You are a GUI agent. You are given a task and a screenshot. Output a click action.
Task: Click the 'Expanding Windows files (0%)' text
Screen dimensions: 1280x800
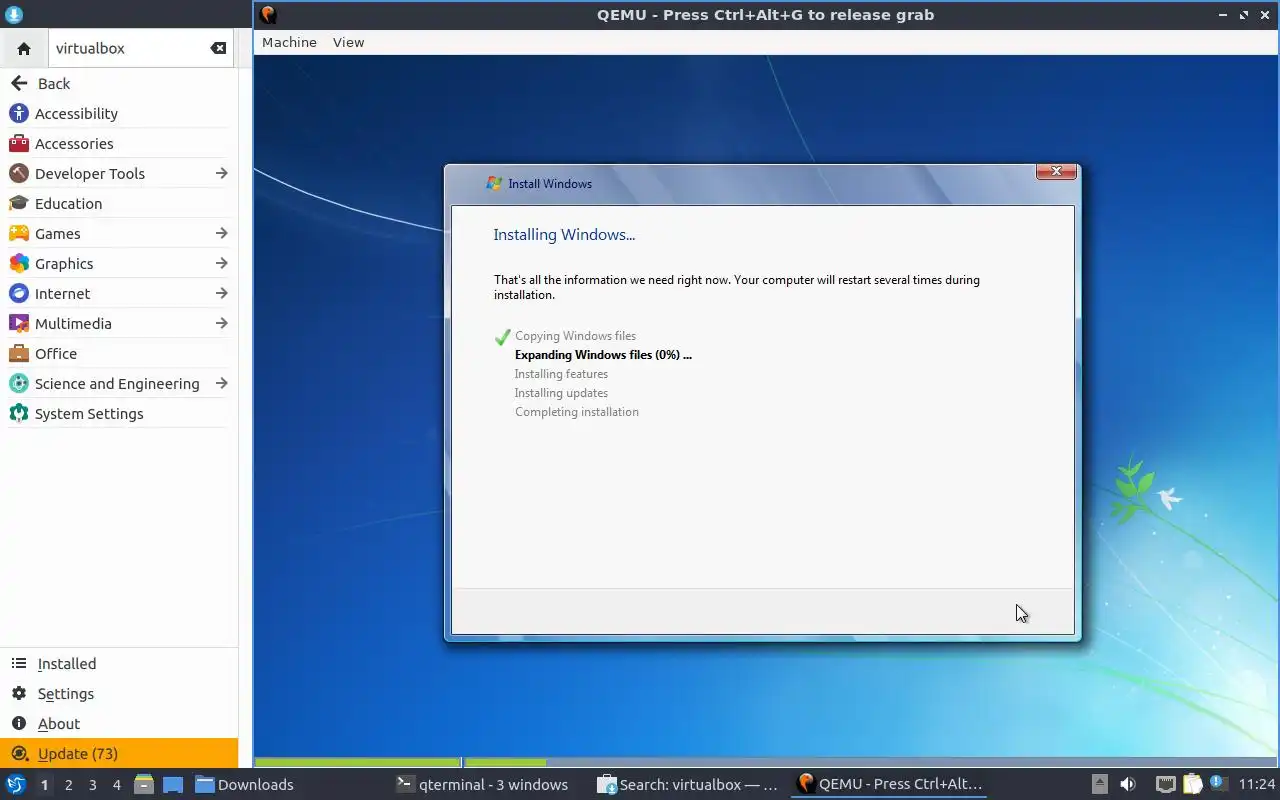[603, 355]
